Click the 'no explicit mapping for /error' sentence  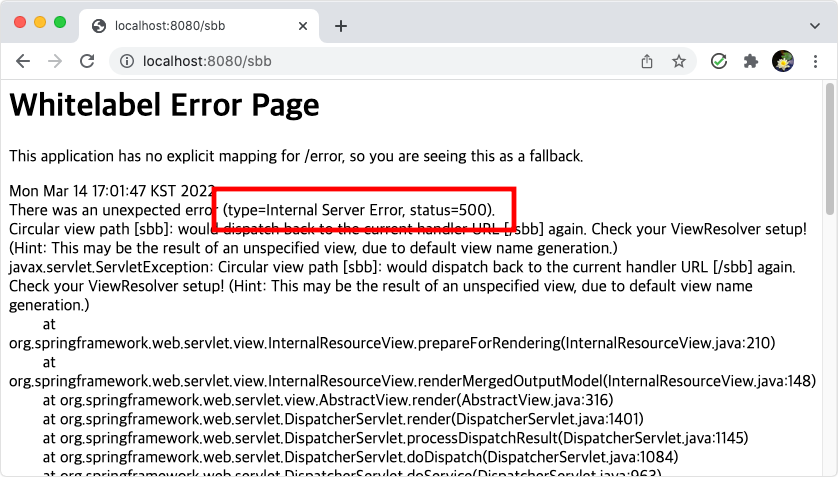(296, 156)
